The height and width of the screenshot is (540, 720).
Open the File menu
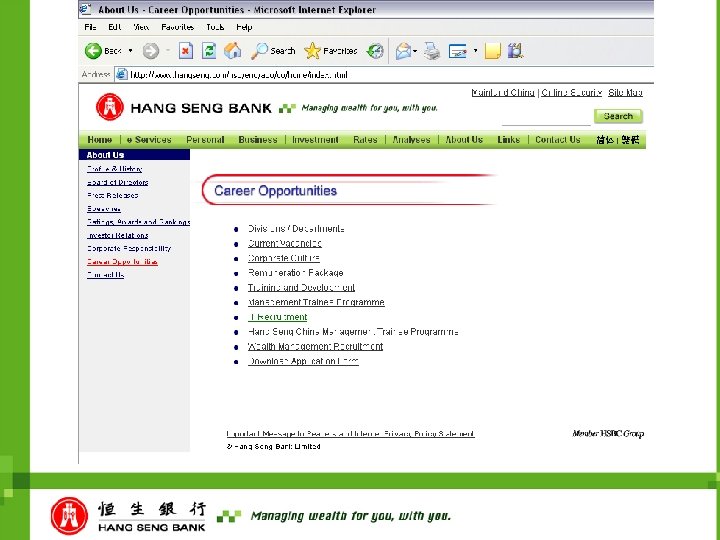tap(90, 28)
